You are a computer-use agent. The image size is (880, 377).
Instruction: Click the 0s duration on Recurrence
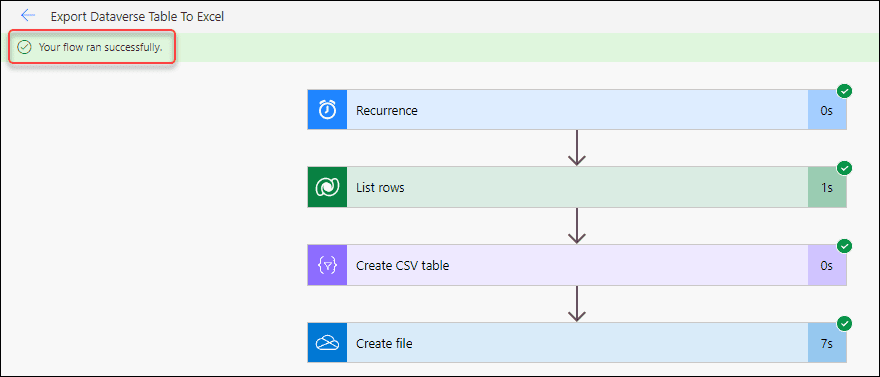[826, 111]
